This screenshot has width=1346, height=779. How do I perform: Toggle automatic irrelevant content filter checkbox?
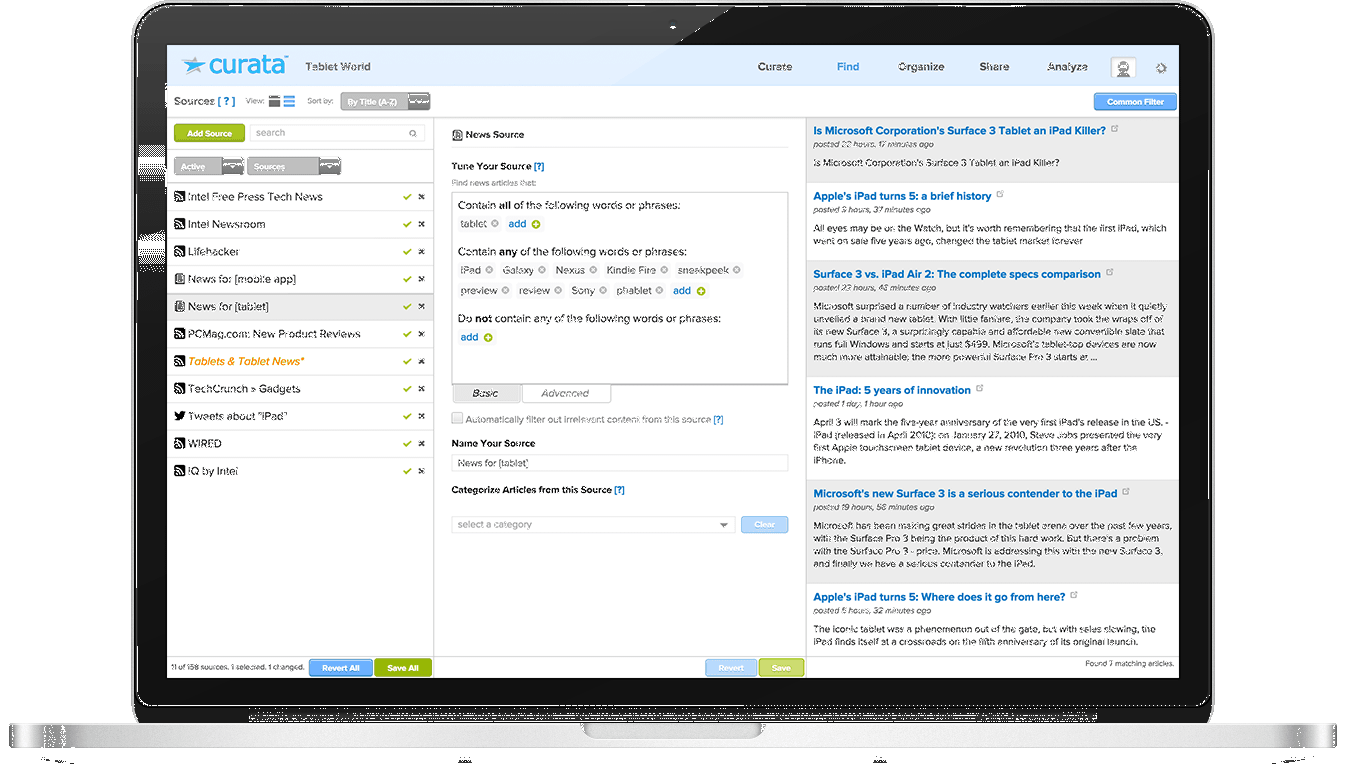(458, 419)
